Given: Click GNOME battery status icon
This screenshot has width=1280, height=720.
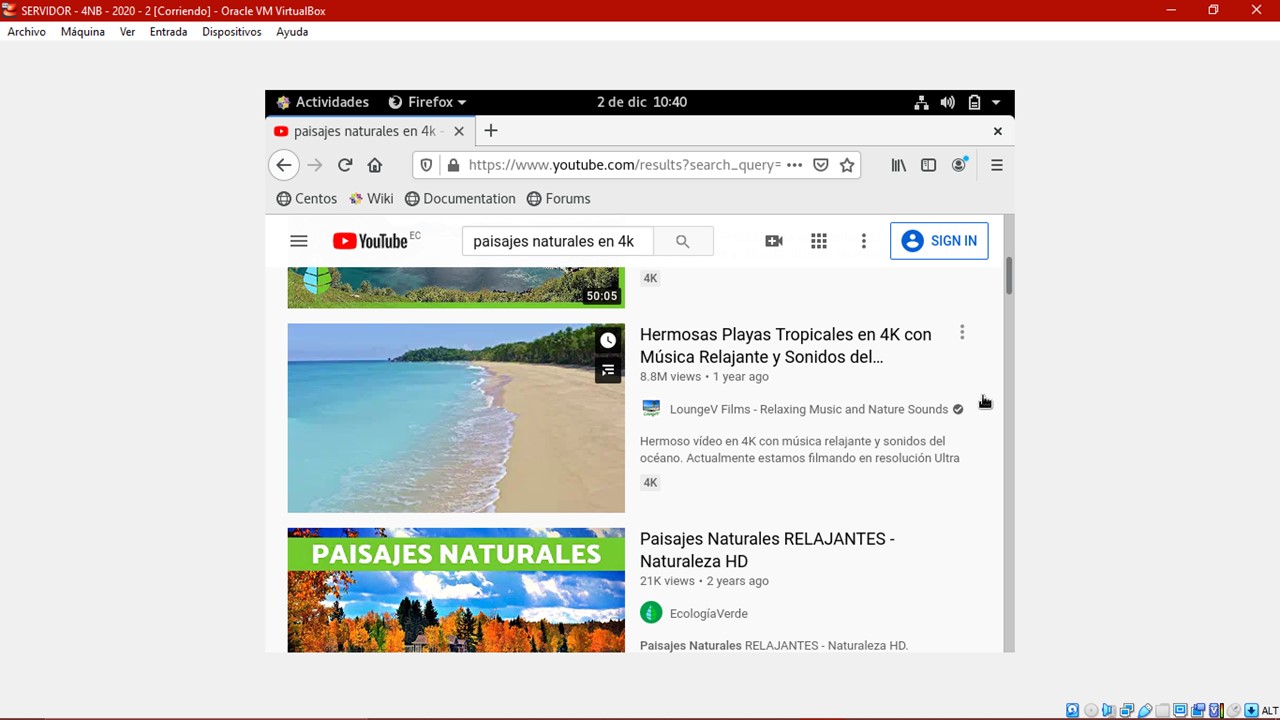Looking at the screenshot, I should coord(974,102).
